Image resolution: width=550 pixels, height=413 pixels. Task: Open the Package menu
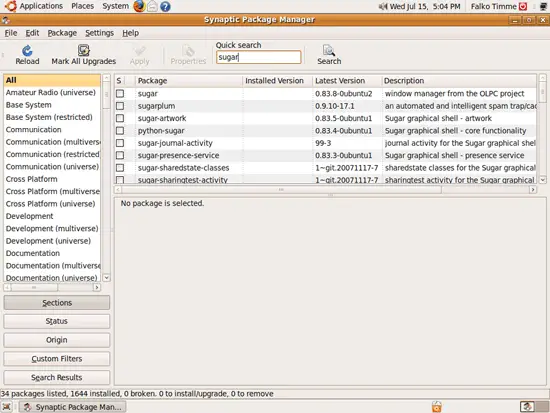pyautogui.click(x=62, y=33)
